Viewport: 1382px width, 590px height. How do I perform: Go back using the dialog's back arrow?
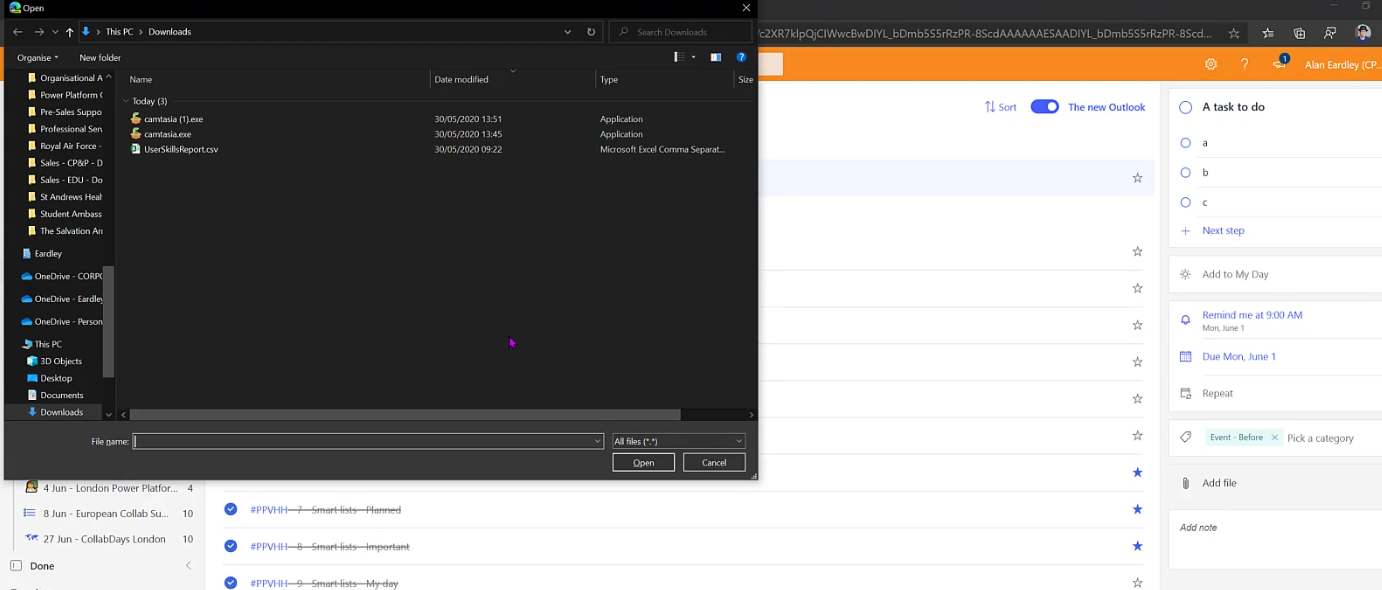(x=18, y=32)
